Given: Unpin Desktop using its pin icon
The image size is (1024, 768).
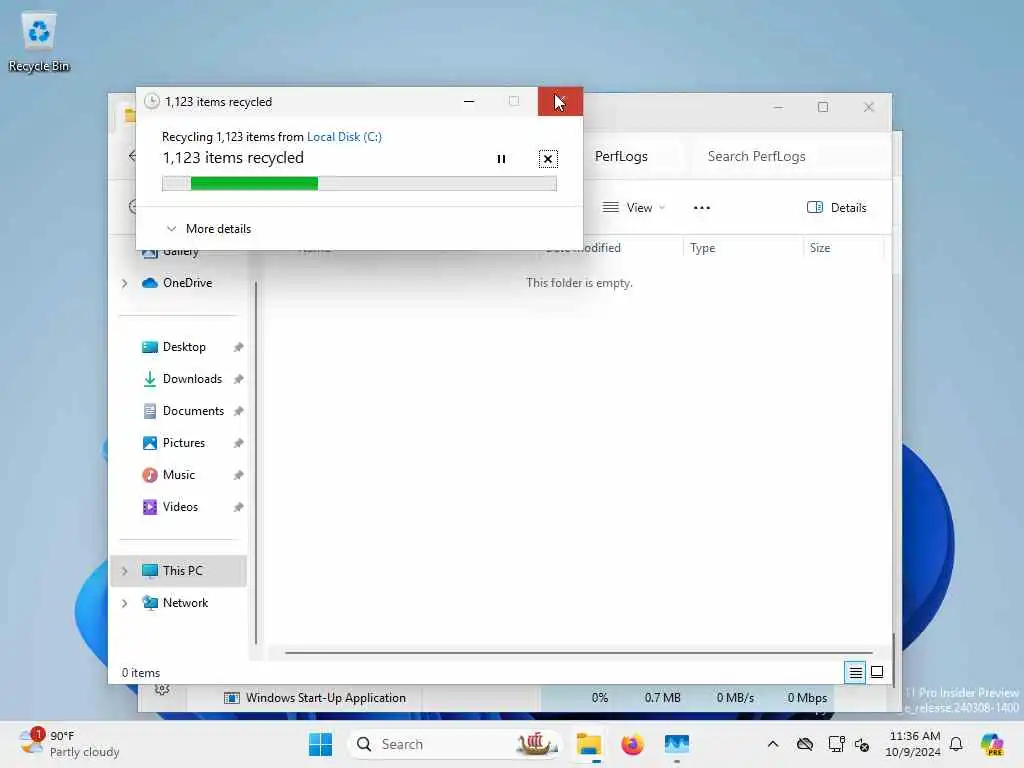Looking at the screenshot, I should pos(238,347).
